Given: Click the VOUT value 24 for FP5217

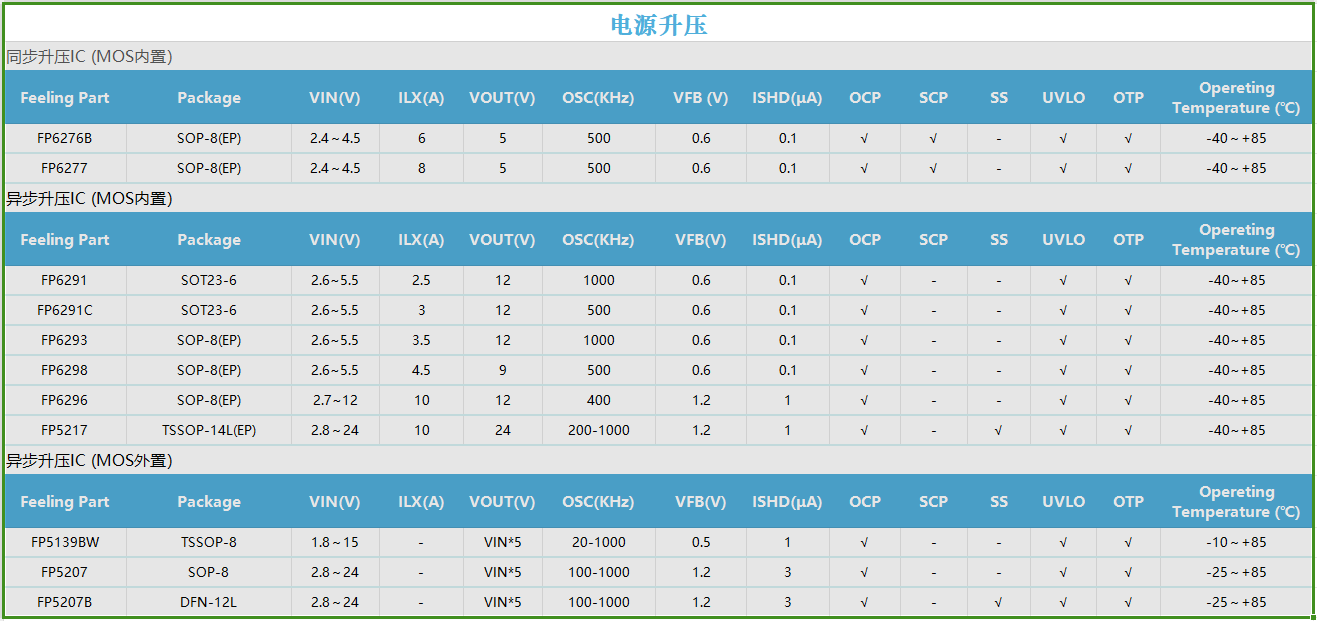Looking at the screenshot, I should pyautogui.click(x=503, y=430).
